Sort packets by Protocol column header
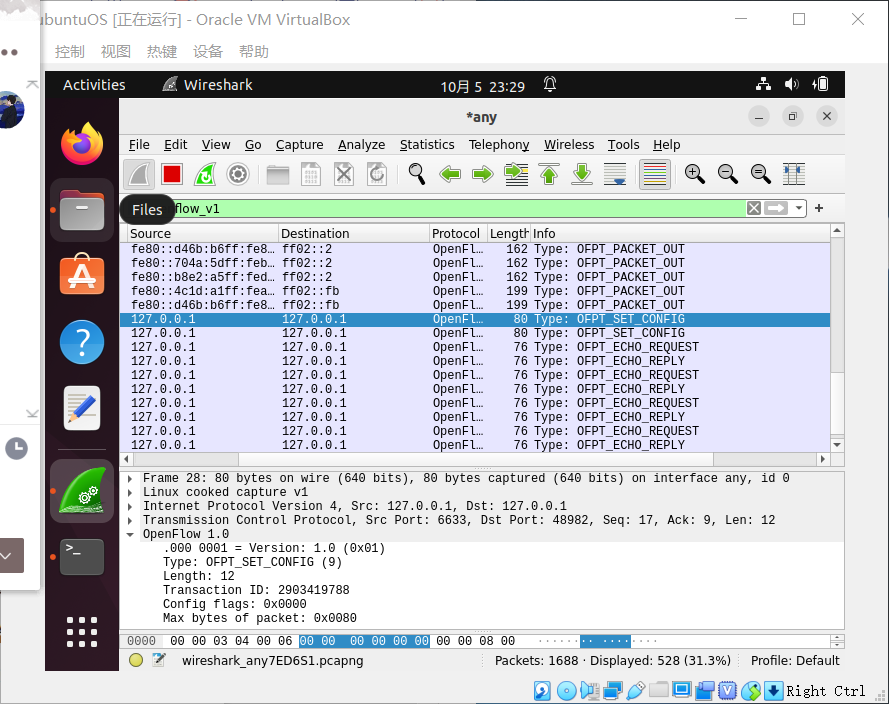This screenshot has width=889, height=704. pyautogui.click(x=458, y=234)
